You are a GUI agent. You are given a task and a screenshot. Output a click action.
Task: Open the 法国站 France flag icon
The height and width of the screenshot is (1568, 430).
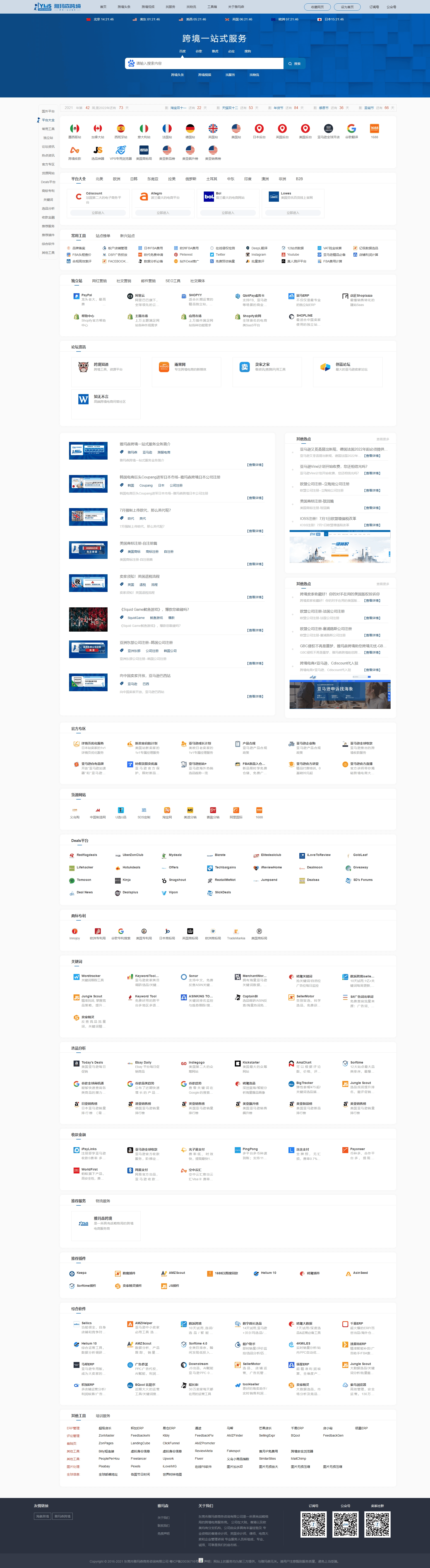[167, 128]
